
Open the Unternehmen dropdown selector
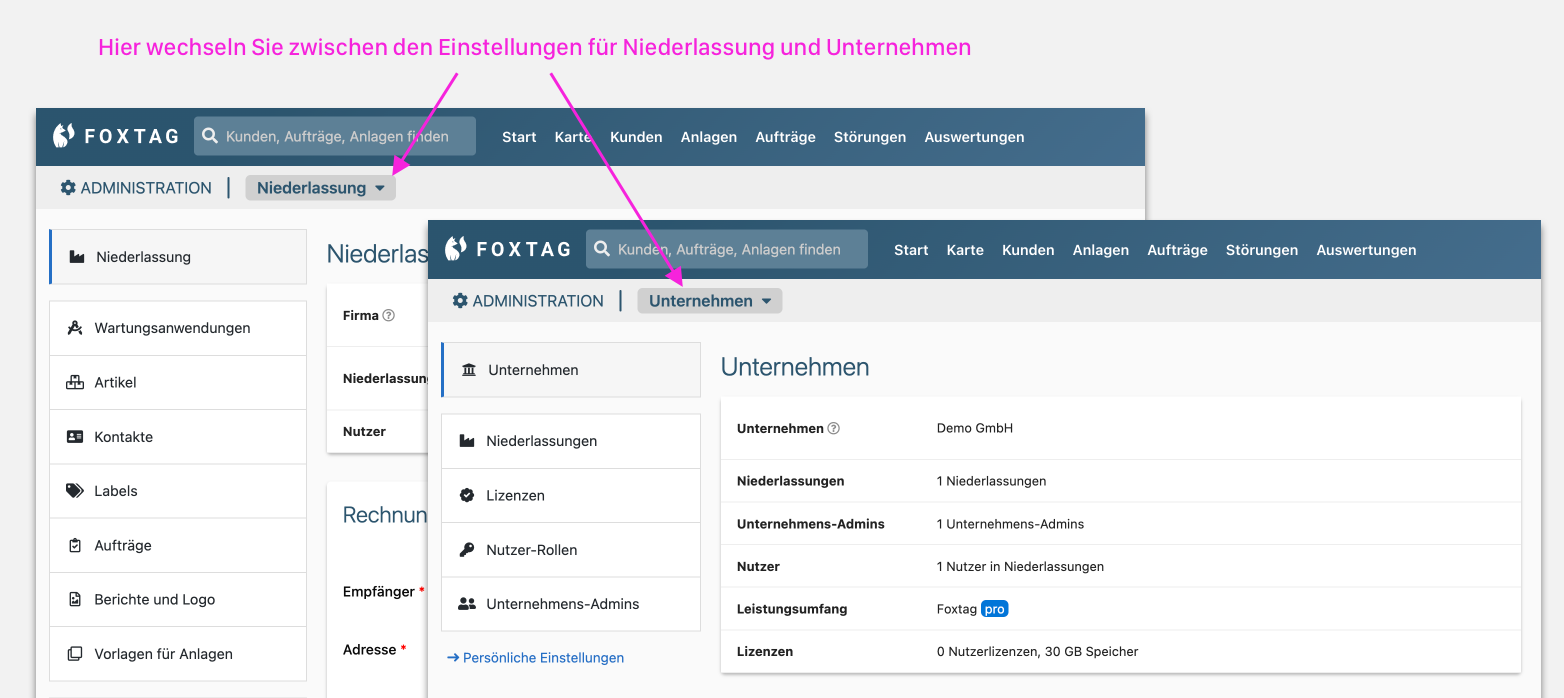(x=710, y=301)
